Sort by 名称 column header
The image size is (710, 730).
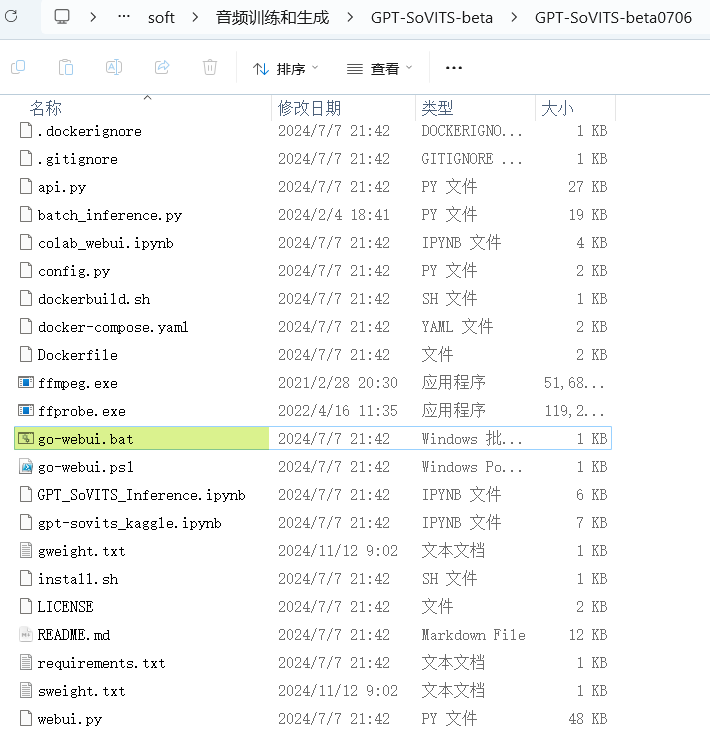point(46,108)
